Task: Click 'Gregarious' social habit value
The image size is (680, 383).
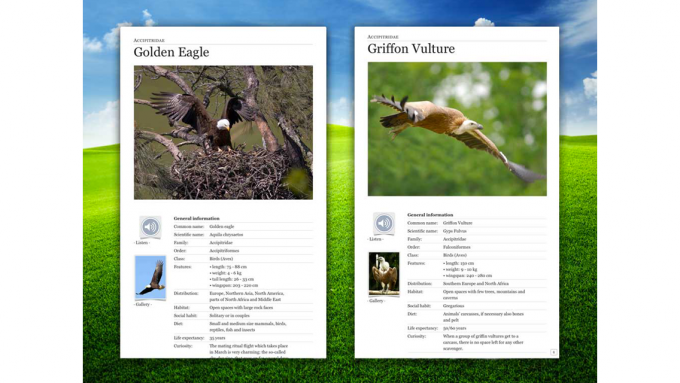Action: pyautogui.click(x=453, y=306)
